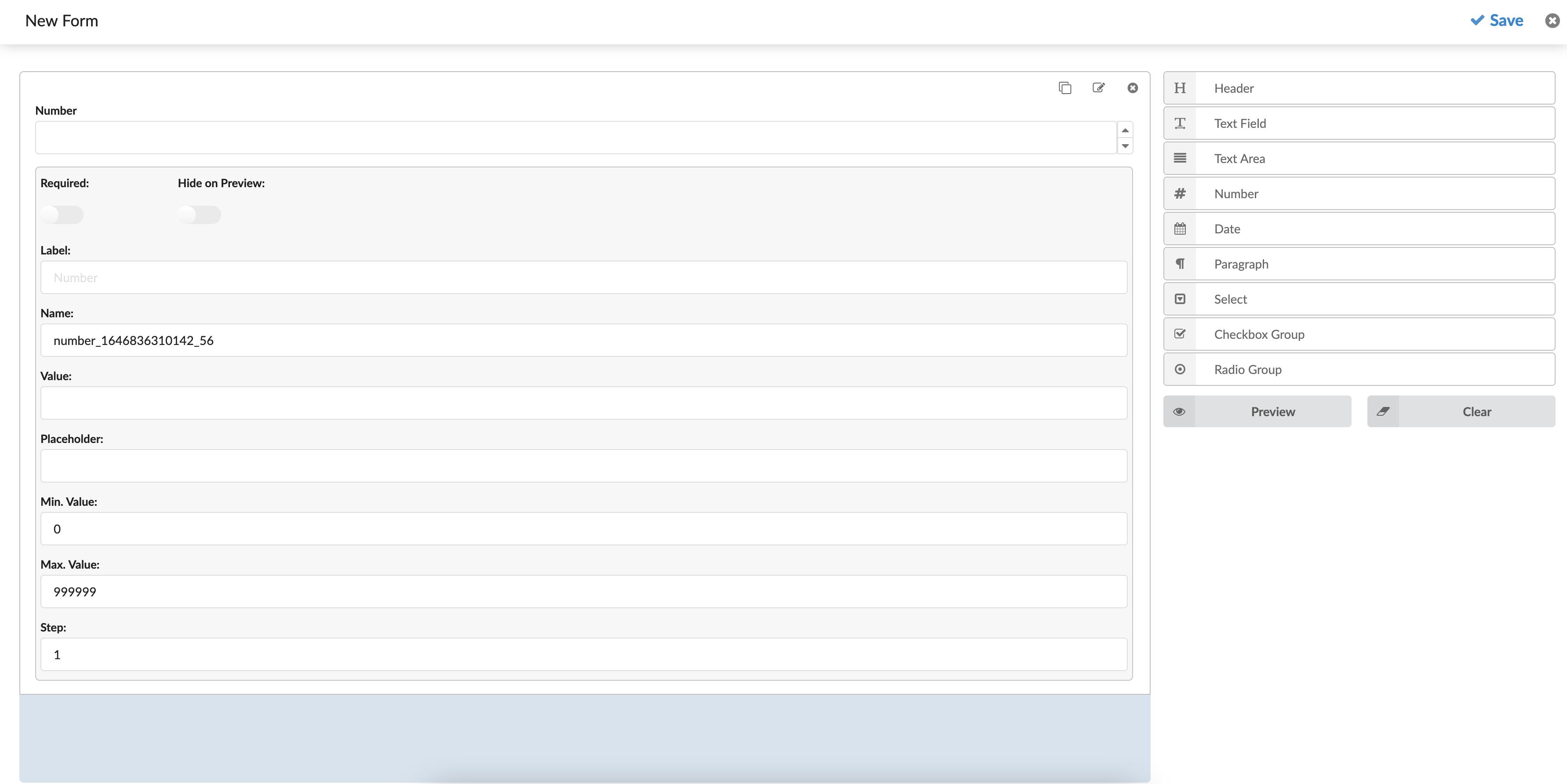Screen dimensions: 1567x784
Task: Add a Header element
Action: pyautogui.click(x=1359, y=88)
